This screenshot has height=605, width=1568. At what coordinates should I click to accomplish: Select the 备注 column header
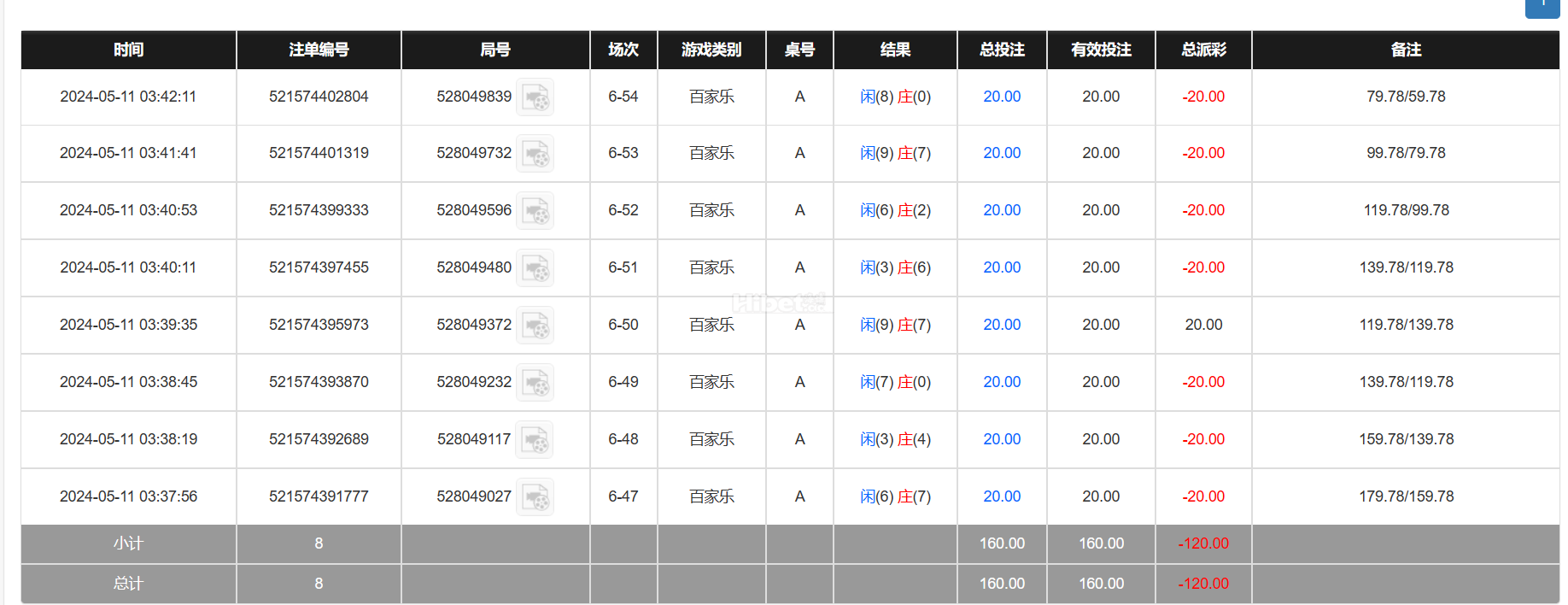coord(1406,50)
